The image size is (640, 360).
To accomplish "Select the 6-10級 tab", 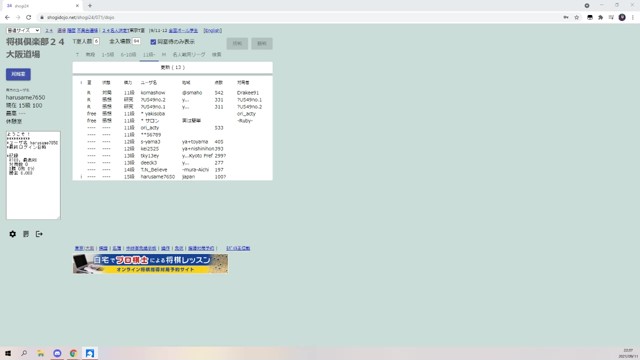I will [x=128, y=55].
